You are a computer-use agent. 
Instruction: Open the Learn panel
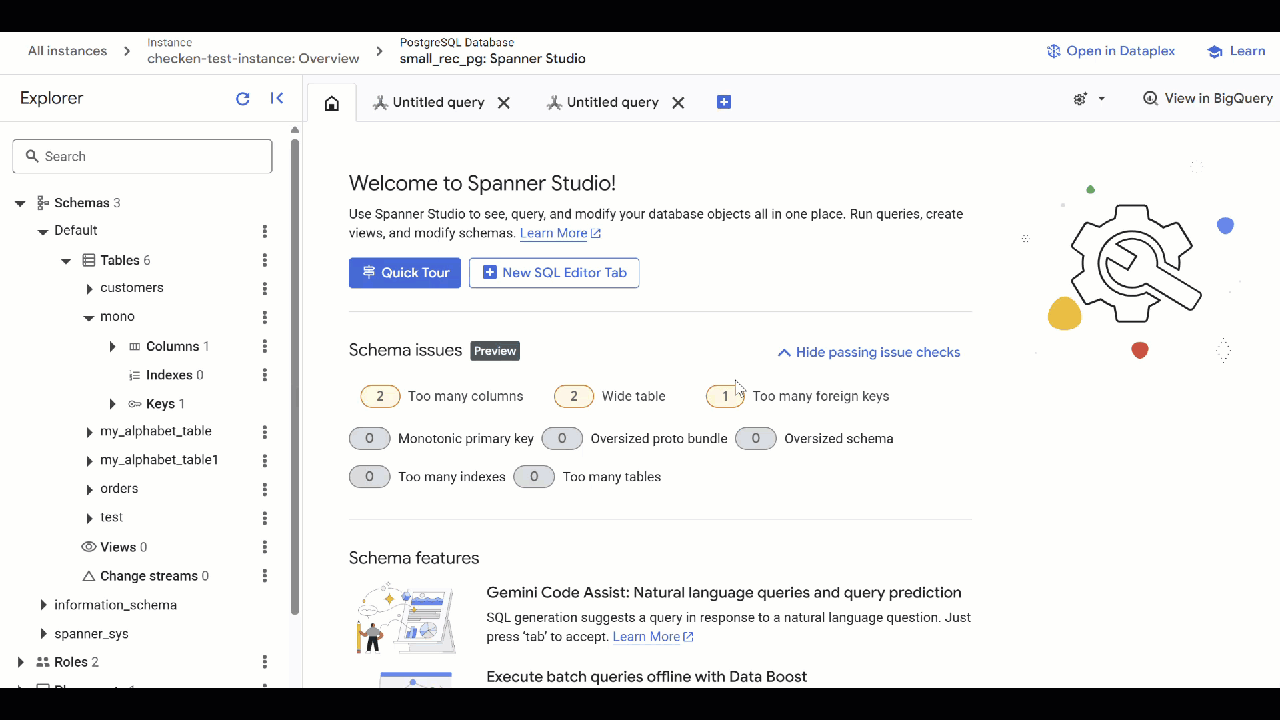1236,51
